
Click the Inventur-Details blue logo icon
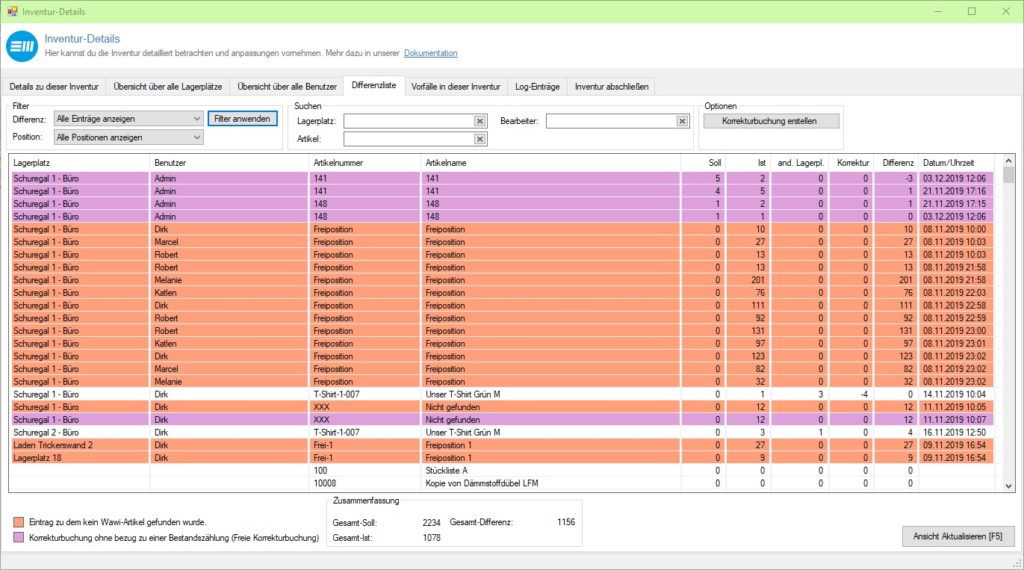22,46
